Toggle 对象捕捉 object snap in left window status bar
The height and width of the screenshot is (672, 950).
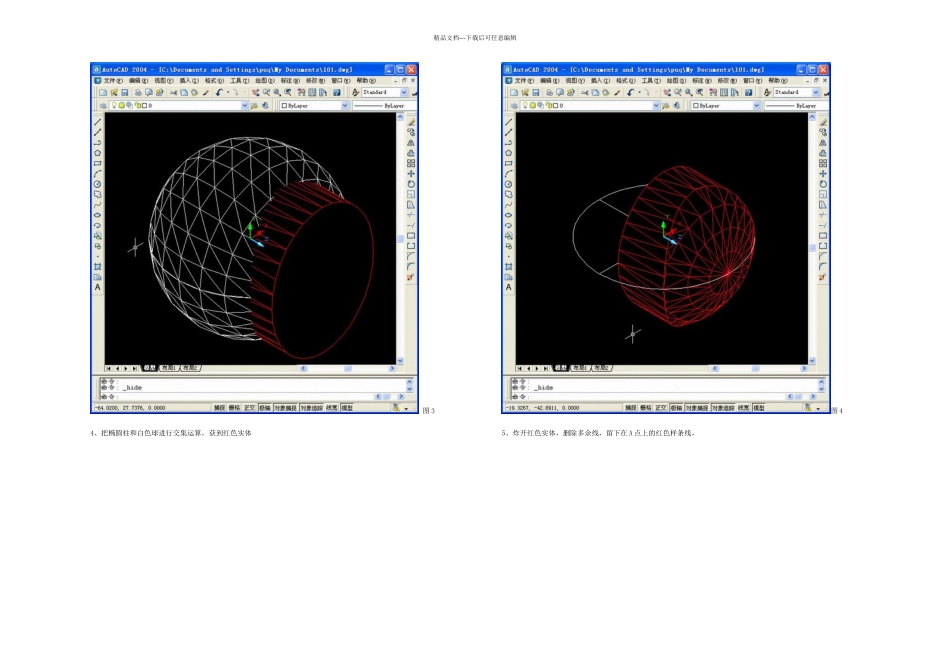coord(284,408)
